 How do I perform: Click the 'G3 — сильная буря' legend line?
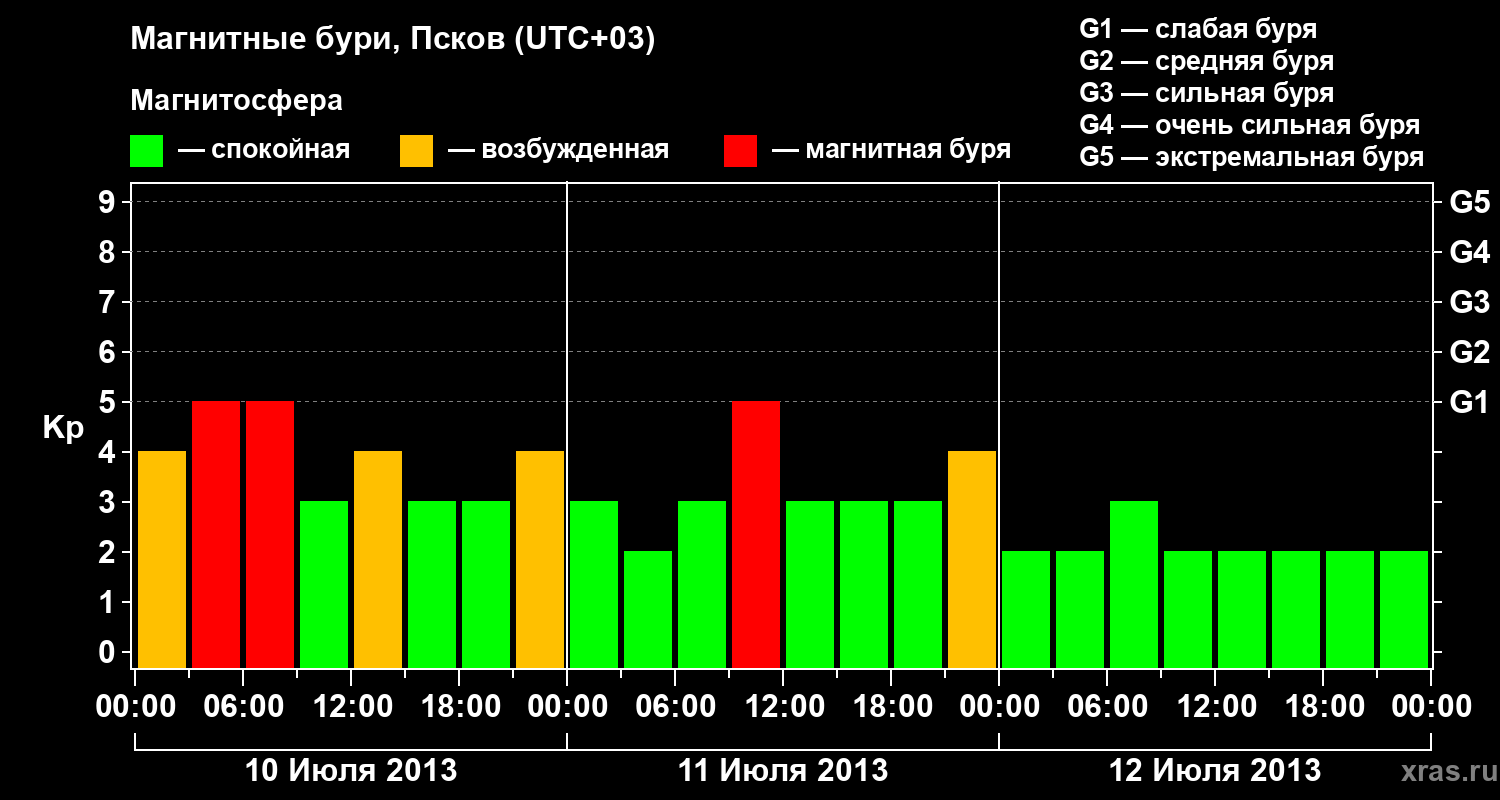[1206, 92]
